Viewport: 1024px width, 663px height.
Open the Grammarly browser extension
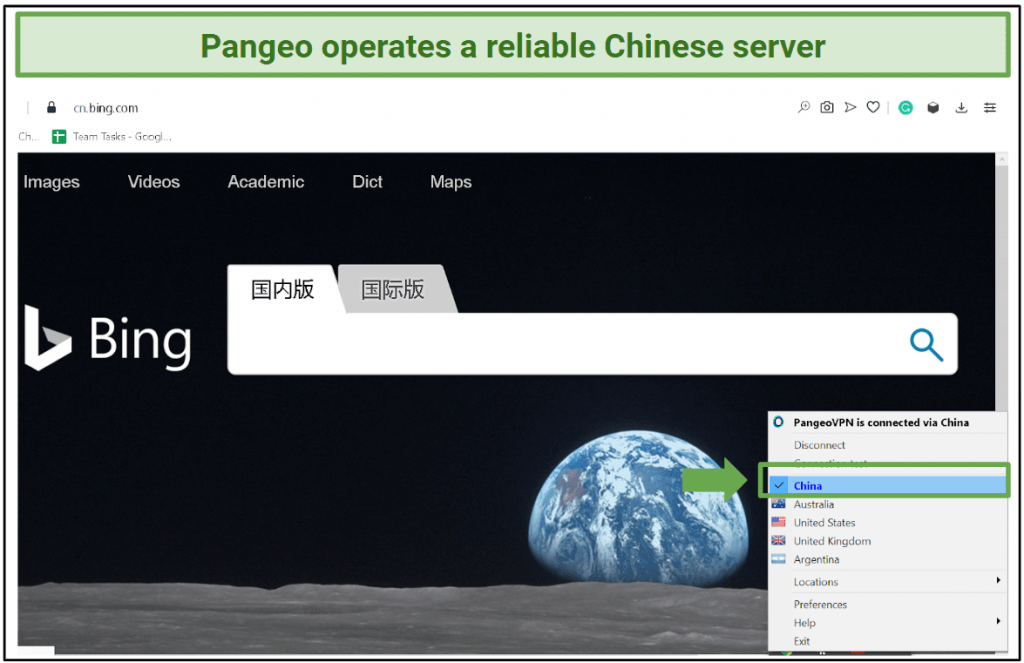[905, 107]
